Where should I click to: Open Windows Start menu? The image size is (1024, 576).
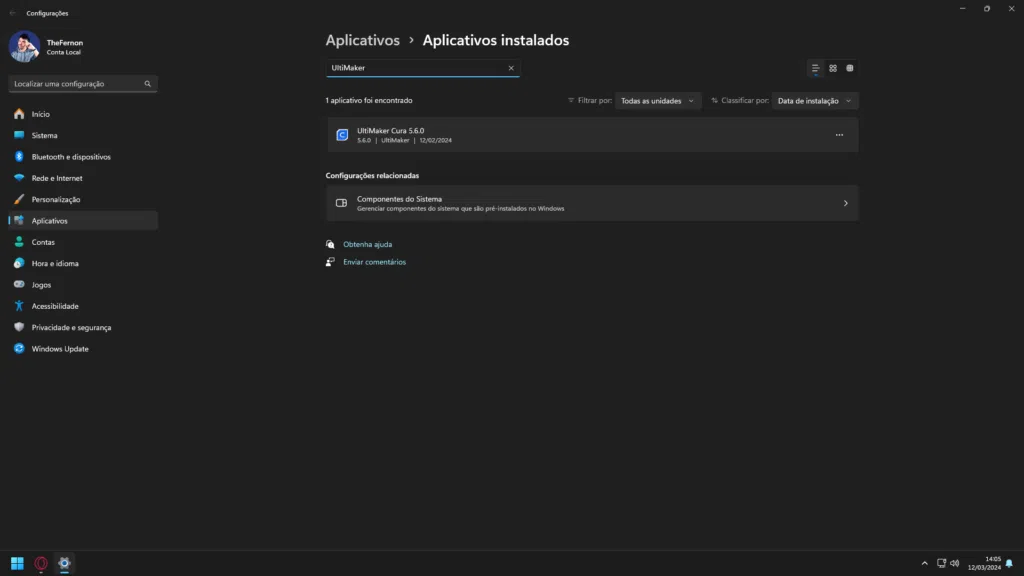click(x=17, y=563)
